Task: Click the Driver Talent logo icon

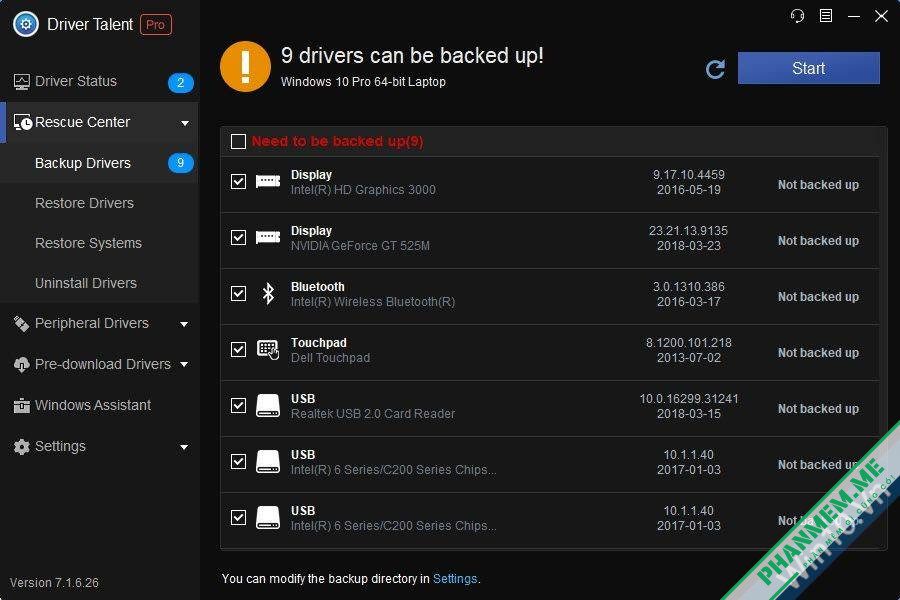Action: click(26, 24)
